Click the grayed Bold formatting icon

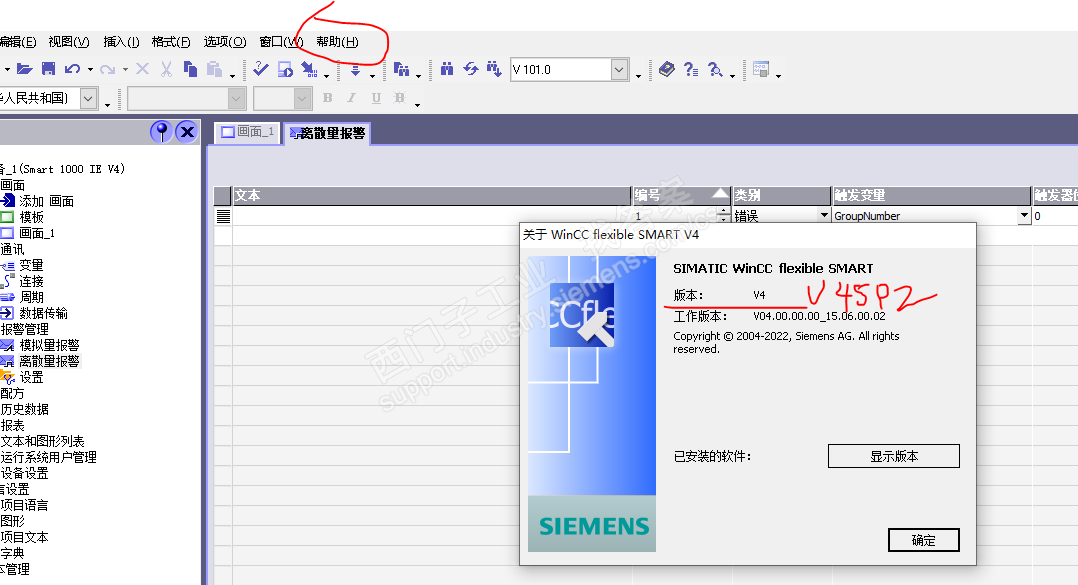click(x=327, y=98)
